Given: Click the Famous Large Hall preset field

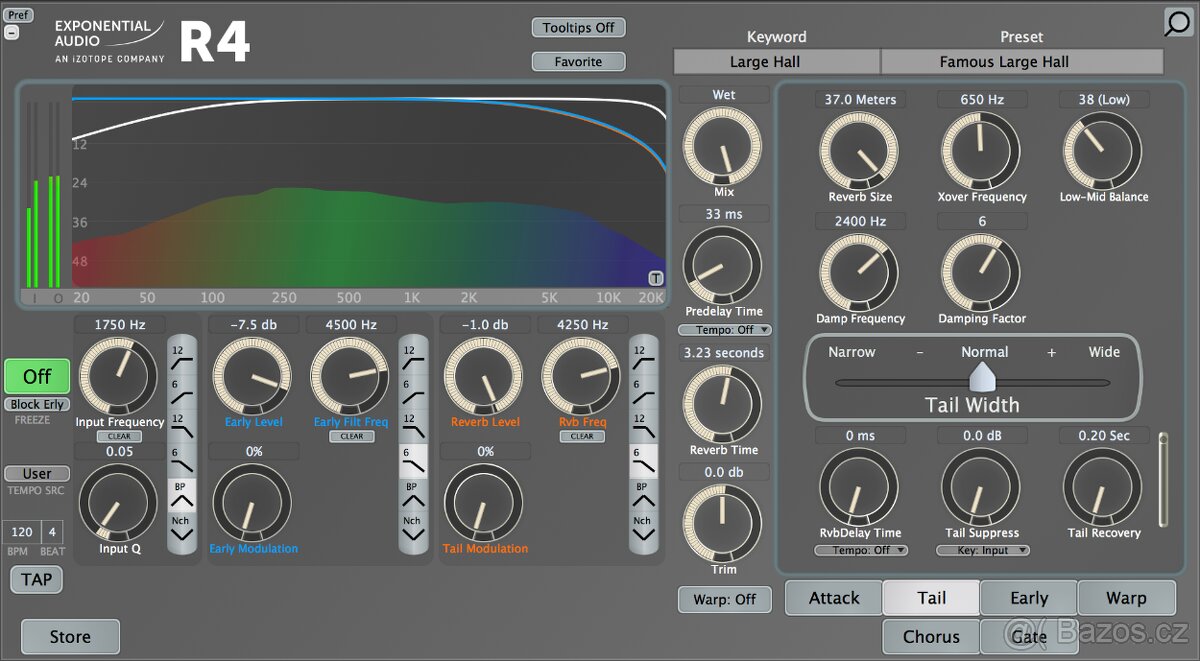Looking at the screenshot, I should click(x=1021, y=61).
